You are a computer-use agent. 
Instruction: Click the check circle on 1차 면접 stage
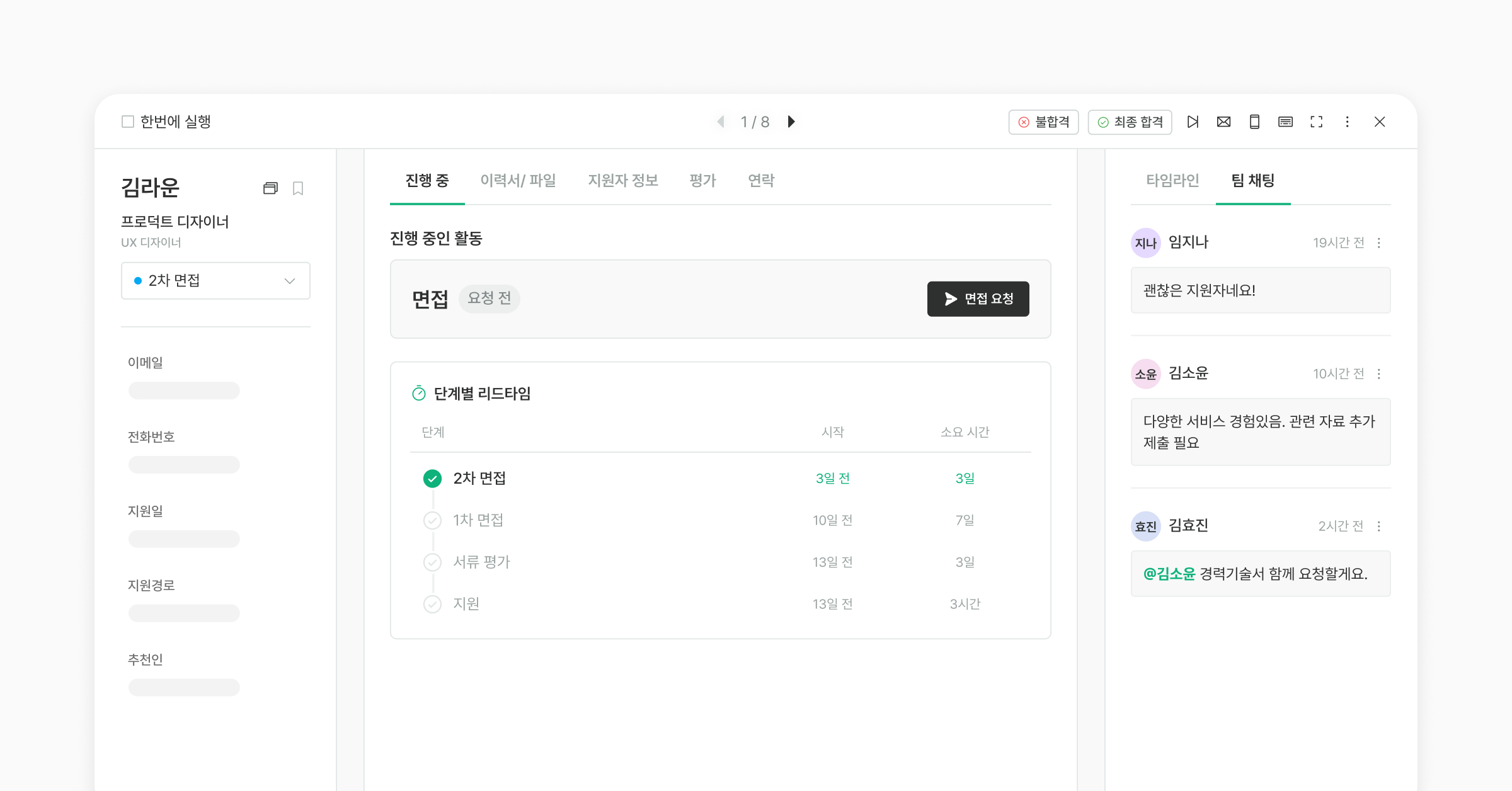point(432,520)
